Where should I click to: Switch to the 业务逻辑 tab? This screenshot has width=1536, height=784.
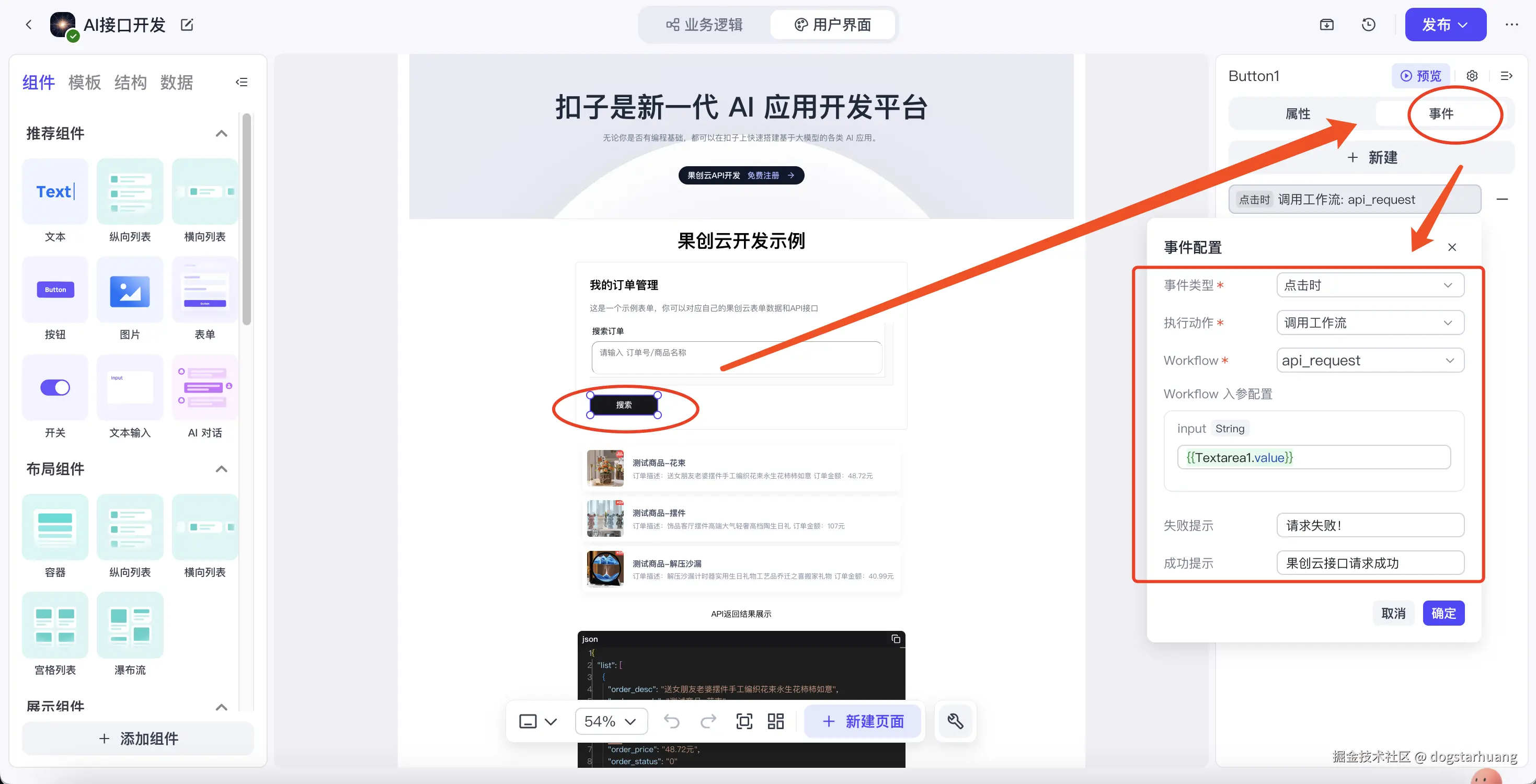(x=704, y=25)
